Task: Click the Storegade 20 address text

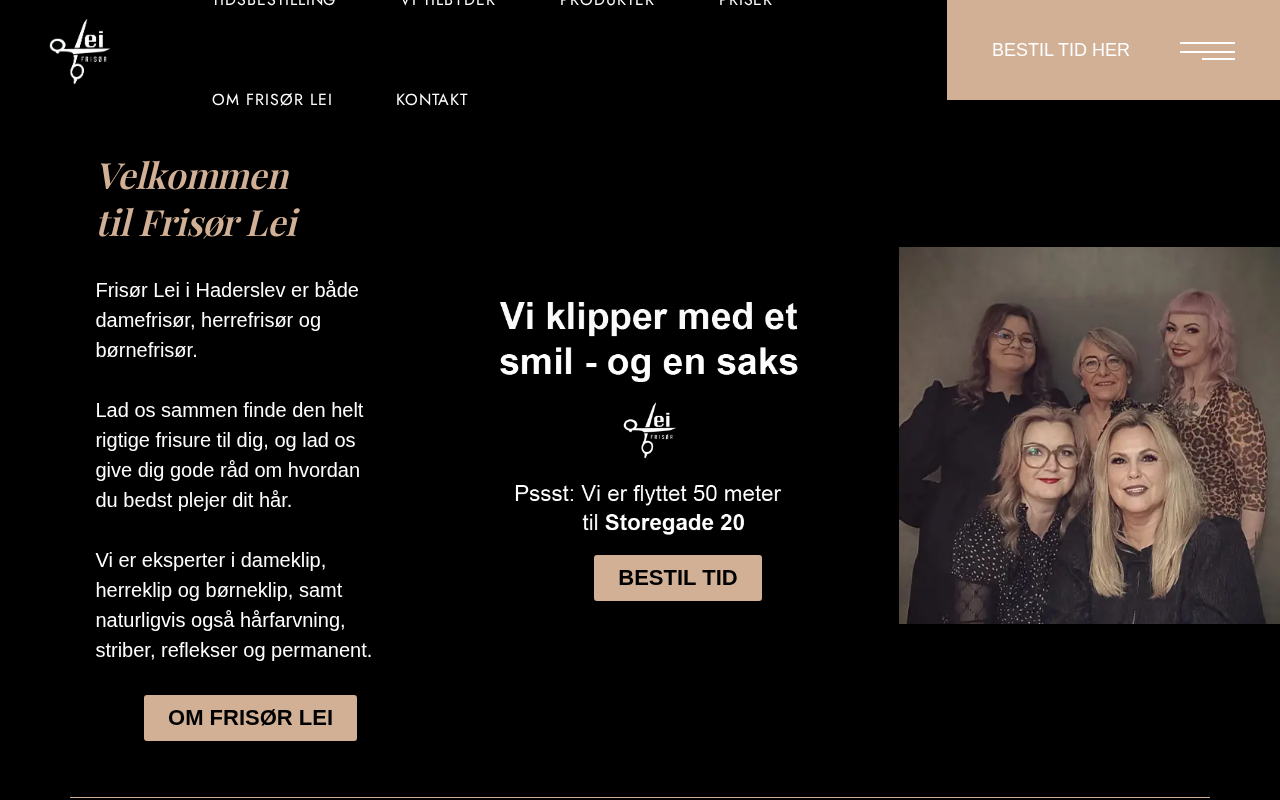Action: point(675,522)
